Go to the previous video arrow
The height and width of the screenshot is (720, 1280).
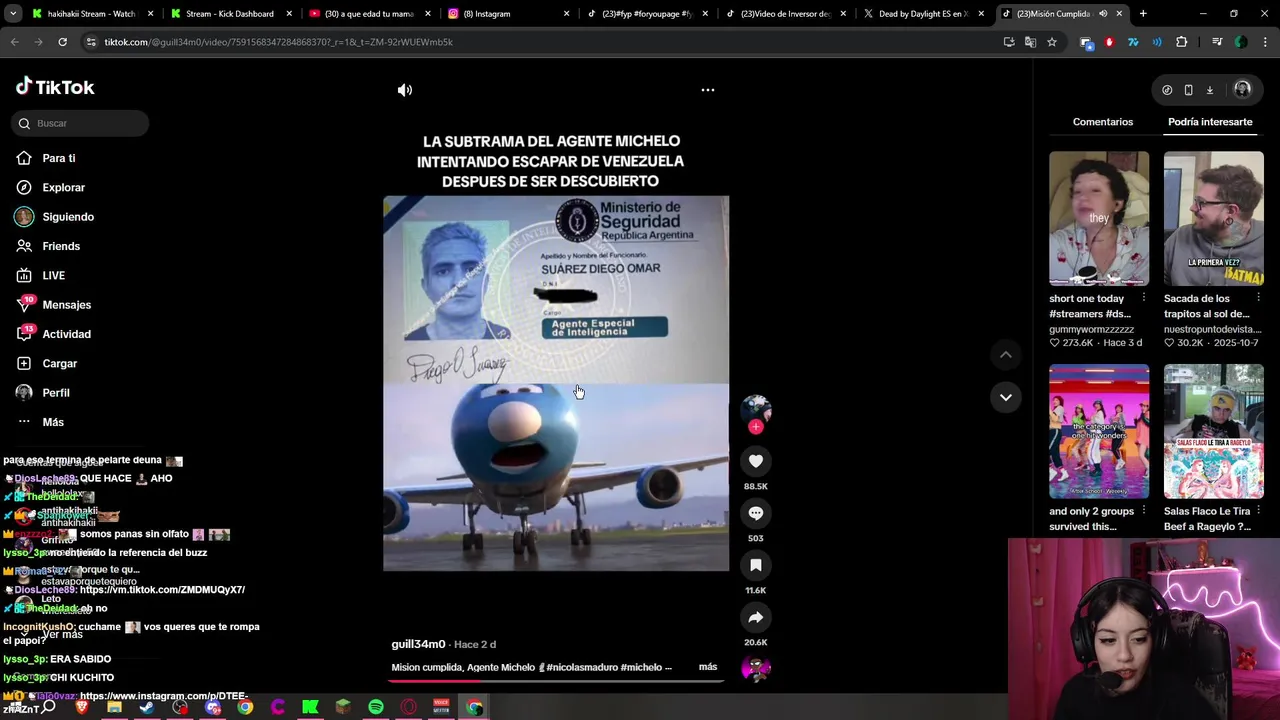tap(1006, 355)
